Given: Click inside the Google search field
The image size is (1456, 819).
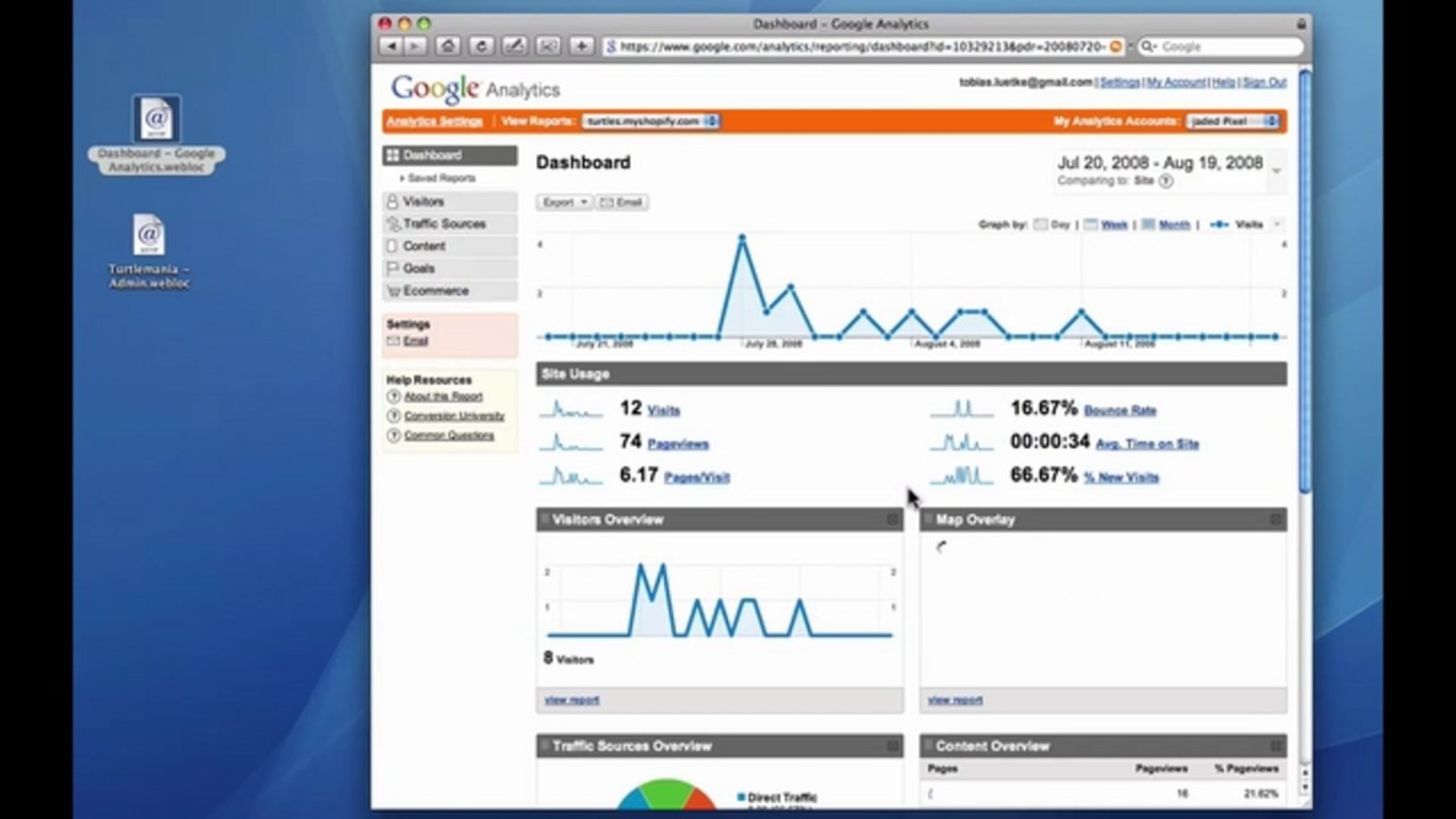Looking at the screenshot, I should point(1221,47).
